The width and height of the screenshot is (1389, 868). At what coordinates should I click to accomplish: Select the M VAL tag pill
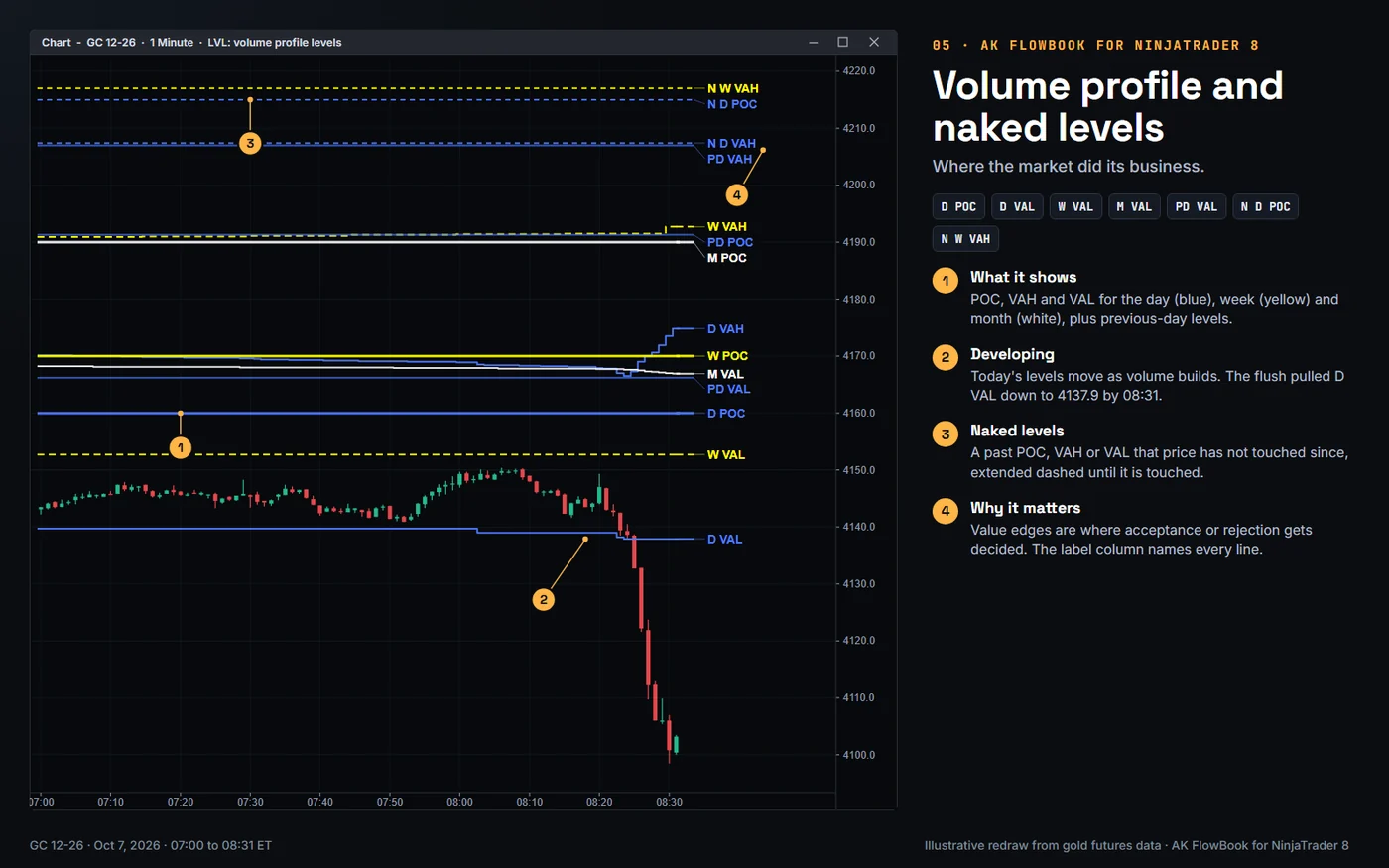pos(1134,206)
